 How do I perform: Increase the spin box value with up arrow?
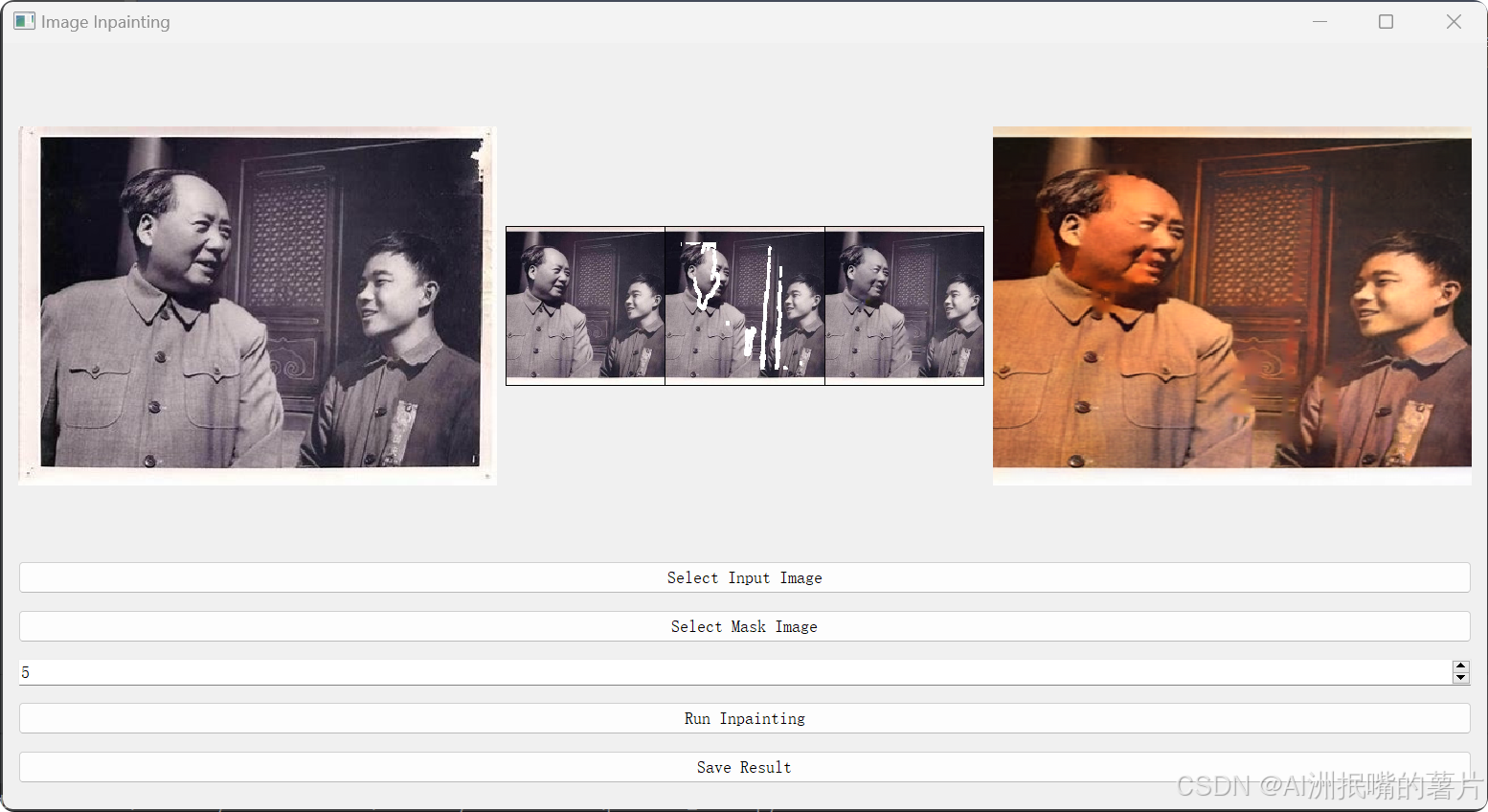coord(1460,666)
